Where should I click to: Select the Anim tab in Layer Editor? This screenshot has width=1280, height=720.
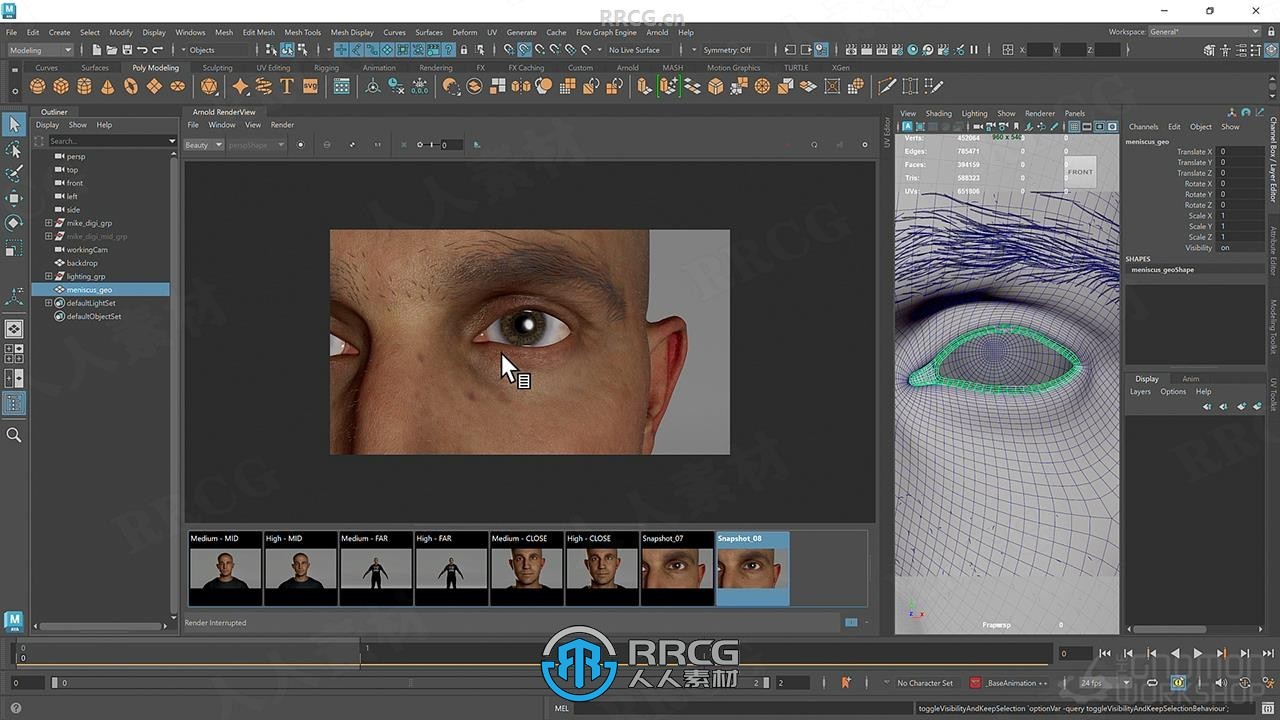coord(1190,379)
